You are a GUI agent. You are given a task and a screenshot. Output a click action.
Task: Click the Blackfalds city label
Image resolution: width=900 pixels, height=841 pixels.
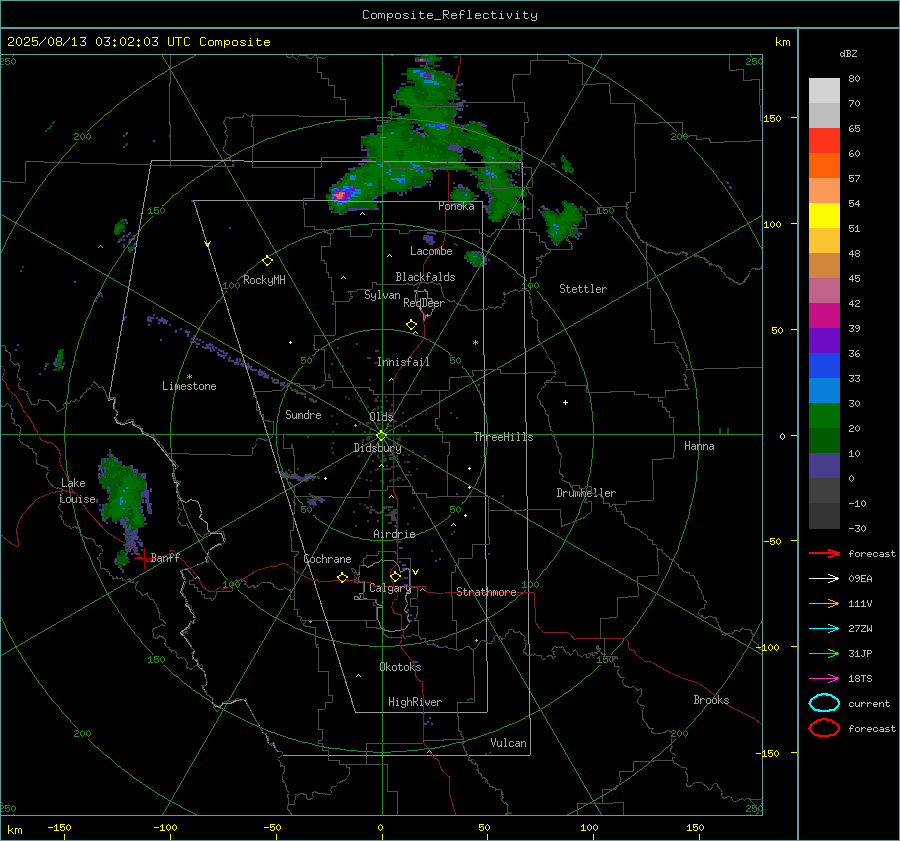(425, 277)
